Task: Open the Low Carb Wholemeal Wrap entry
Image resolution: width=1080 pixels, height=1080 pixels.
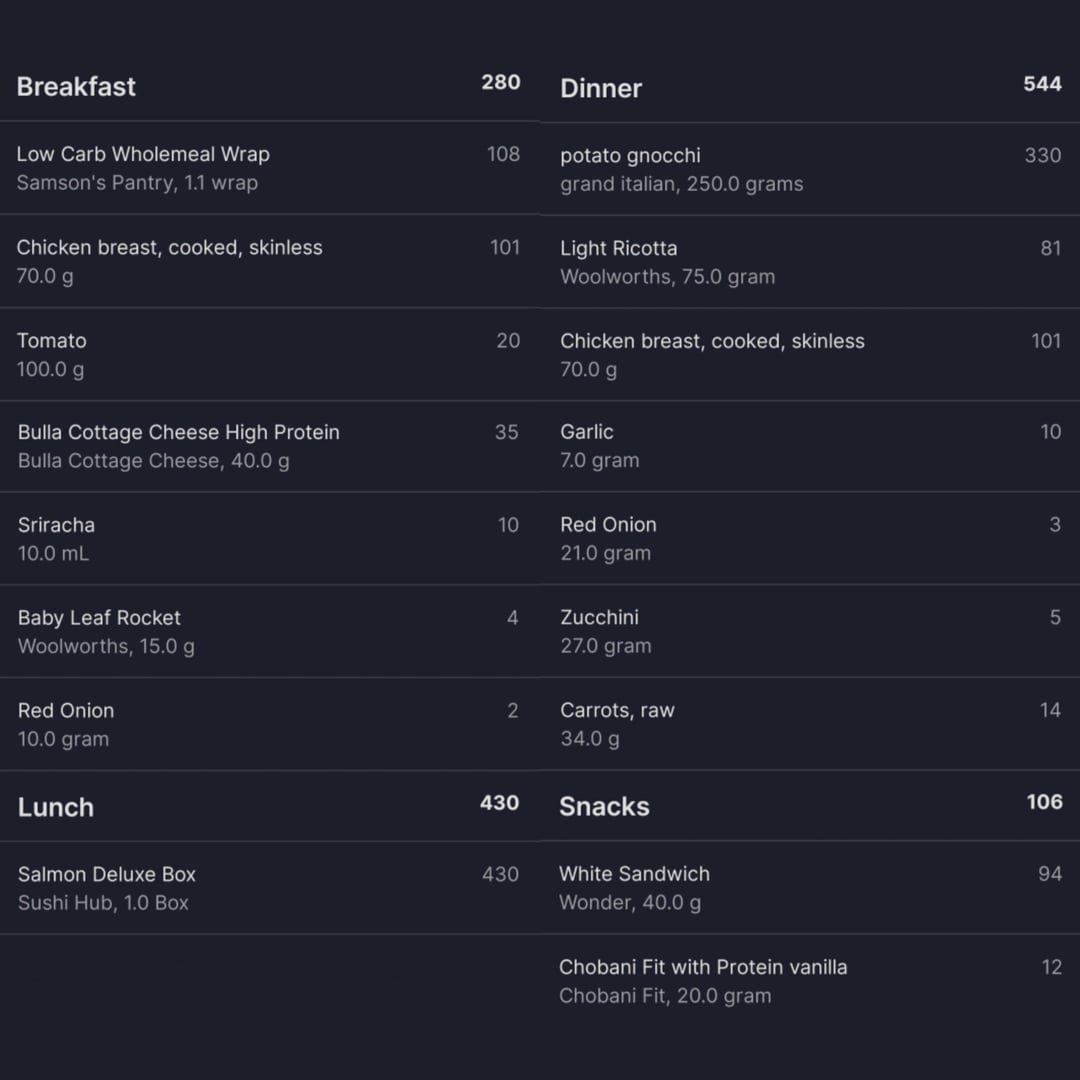Action: (269, 168)
